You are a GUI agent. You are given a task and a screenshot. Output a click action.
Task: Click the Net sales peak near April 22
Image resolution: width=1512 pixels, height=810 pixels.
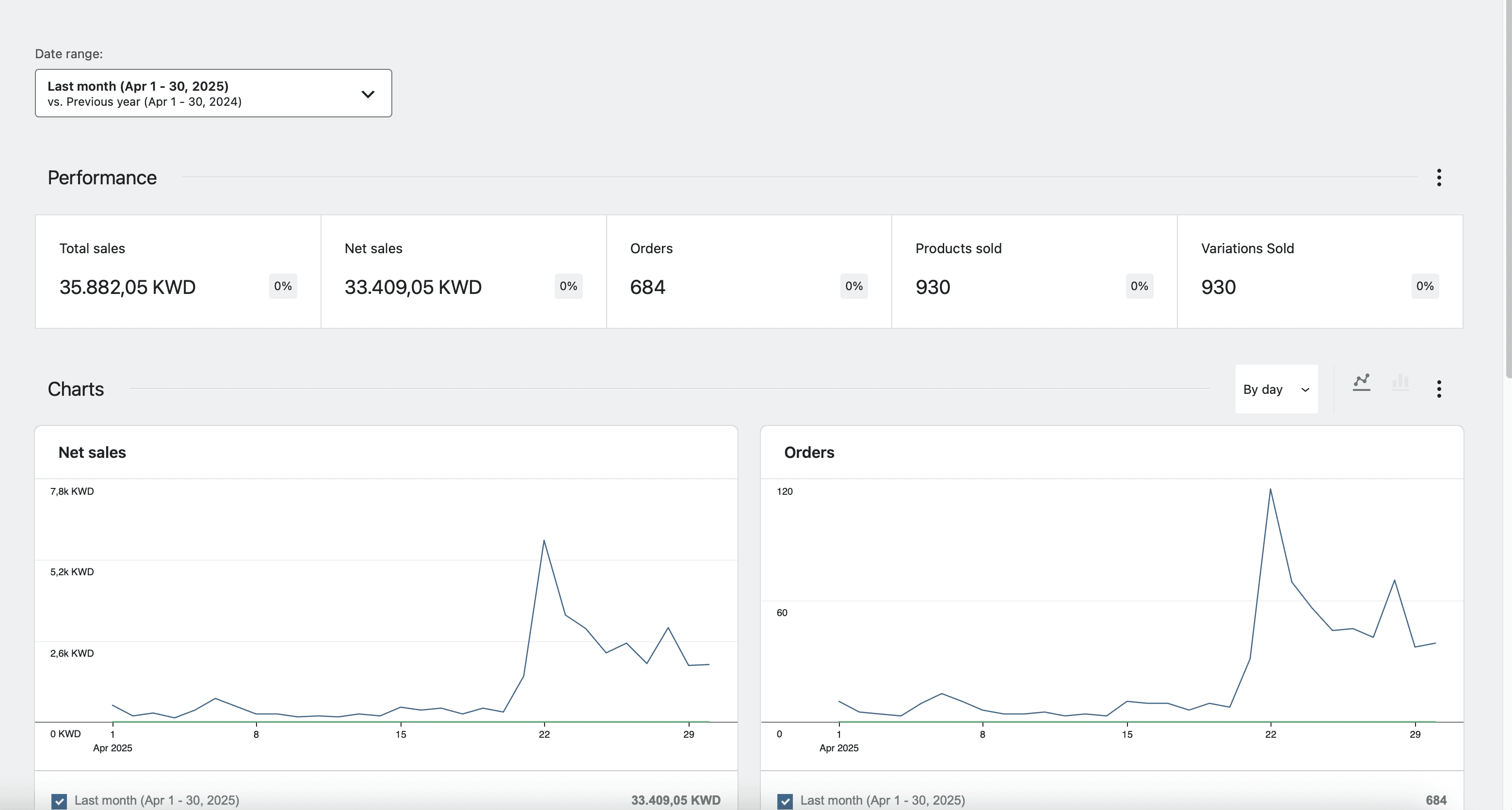click(x=544, y=541)
